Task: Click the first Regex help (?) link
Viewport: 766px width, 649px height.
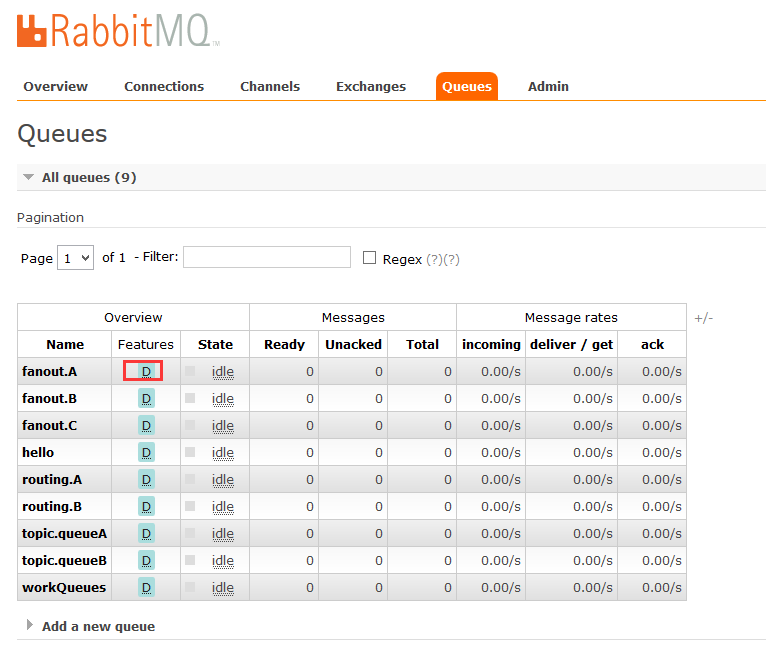Action: coord(434,259)
